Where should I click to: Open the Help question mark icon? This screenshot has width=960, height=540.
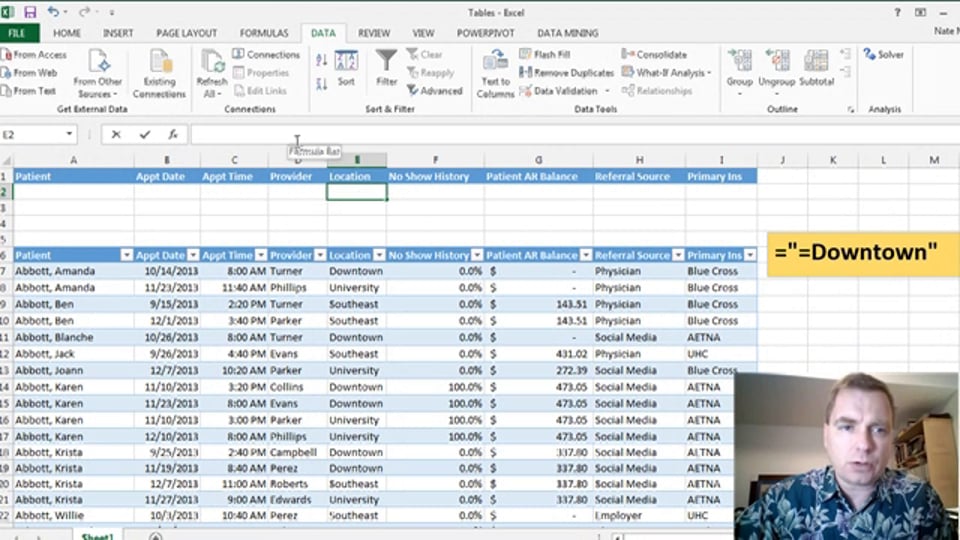tap(898, 12)
